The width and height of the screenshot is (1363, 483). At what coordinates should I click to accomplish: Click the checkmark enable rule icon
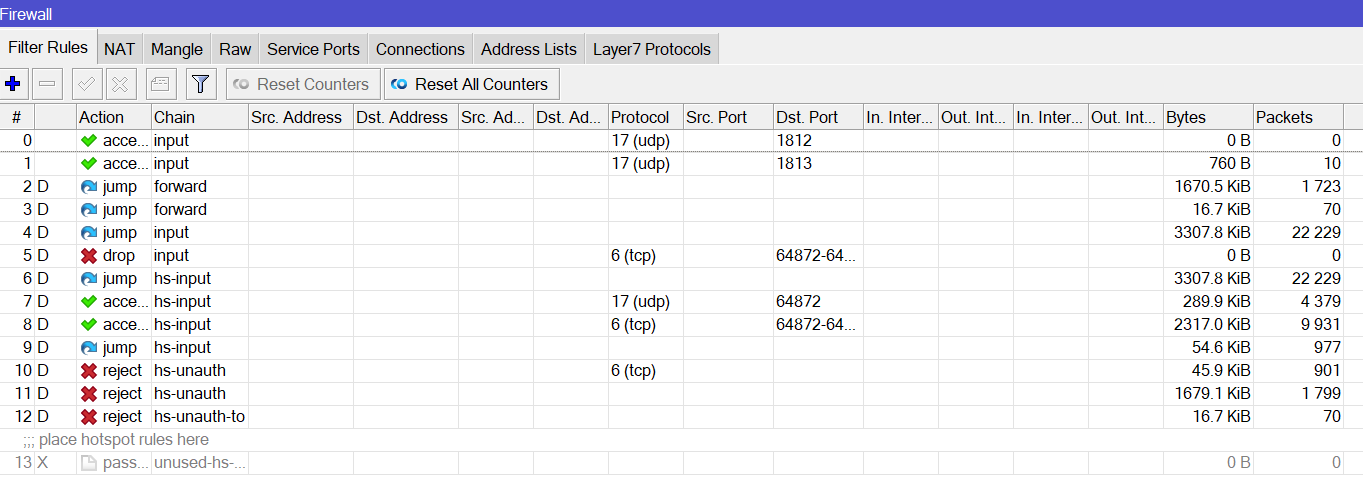click(87, 84)
